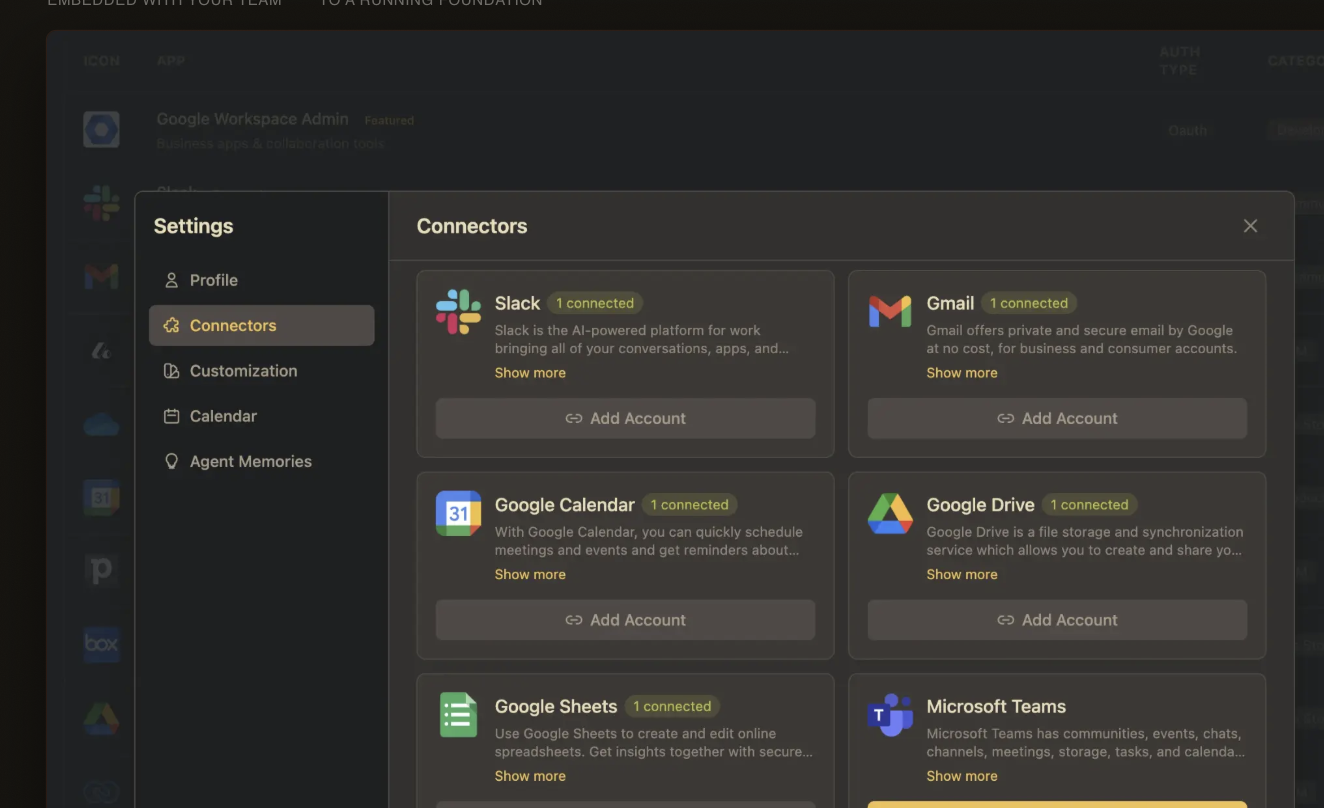Show more of Microsoft Teams description
This screenshot has width=1324, height=808.
coord(962,776)
